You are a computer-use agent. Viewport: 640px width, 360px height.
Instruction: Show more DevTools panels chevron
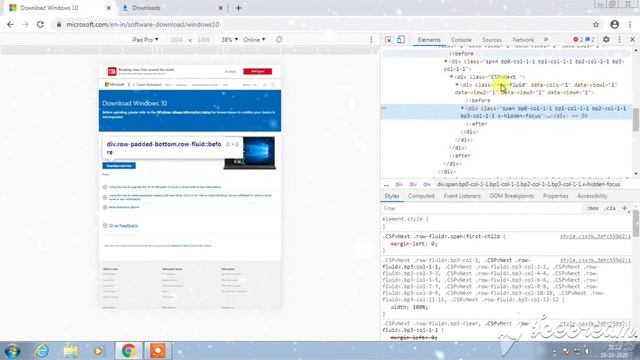(546, 40)
